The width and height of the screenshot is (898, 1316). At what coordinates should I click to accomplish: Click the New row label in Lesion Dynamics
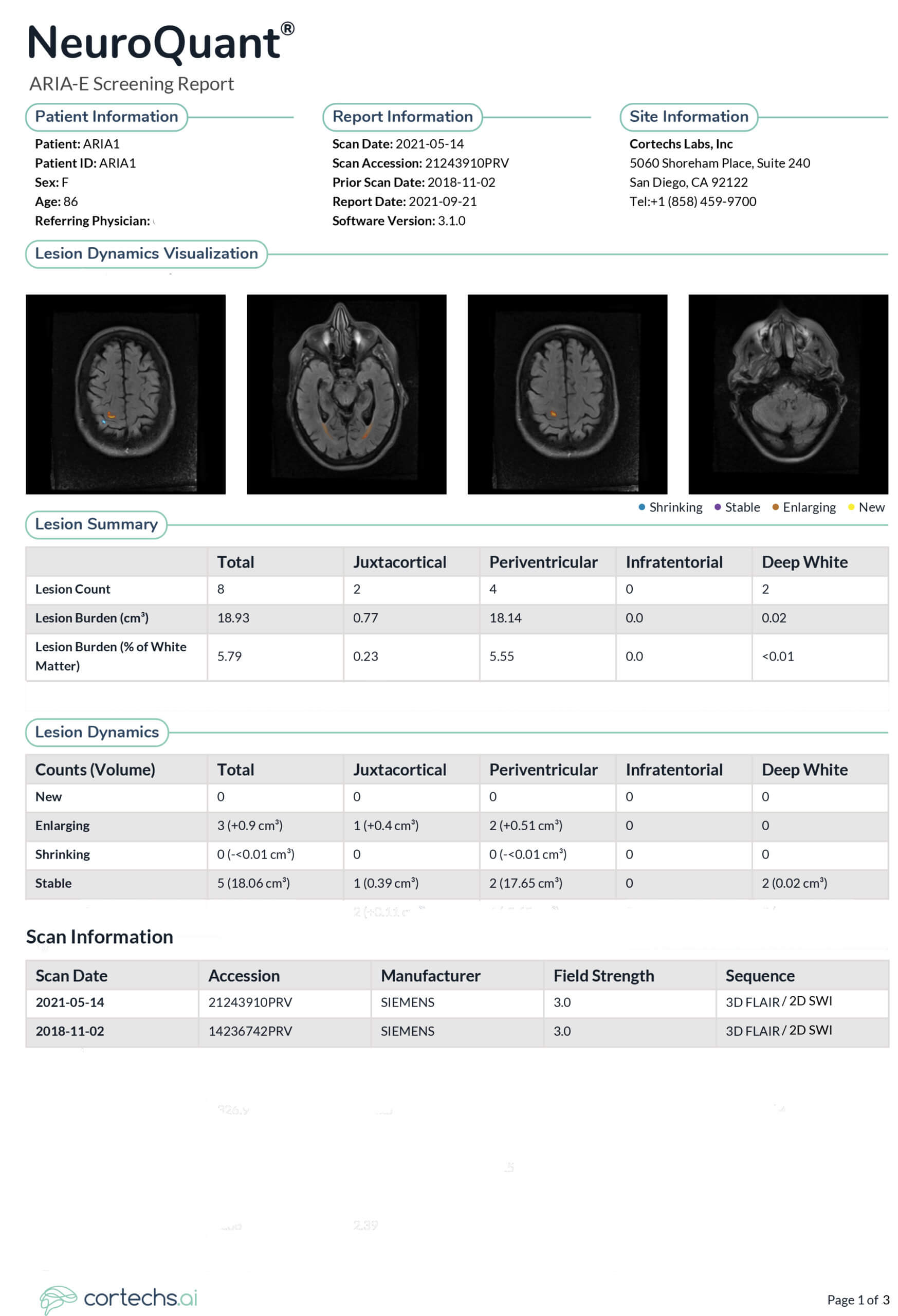pyautogui.click(x=49, y=797)
